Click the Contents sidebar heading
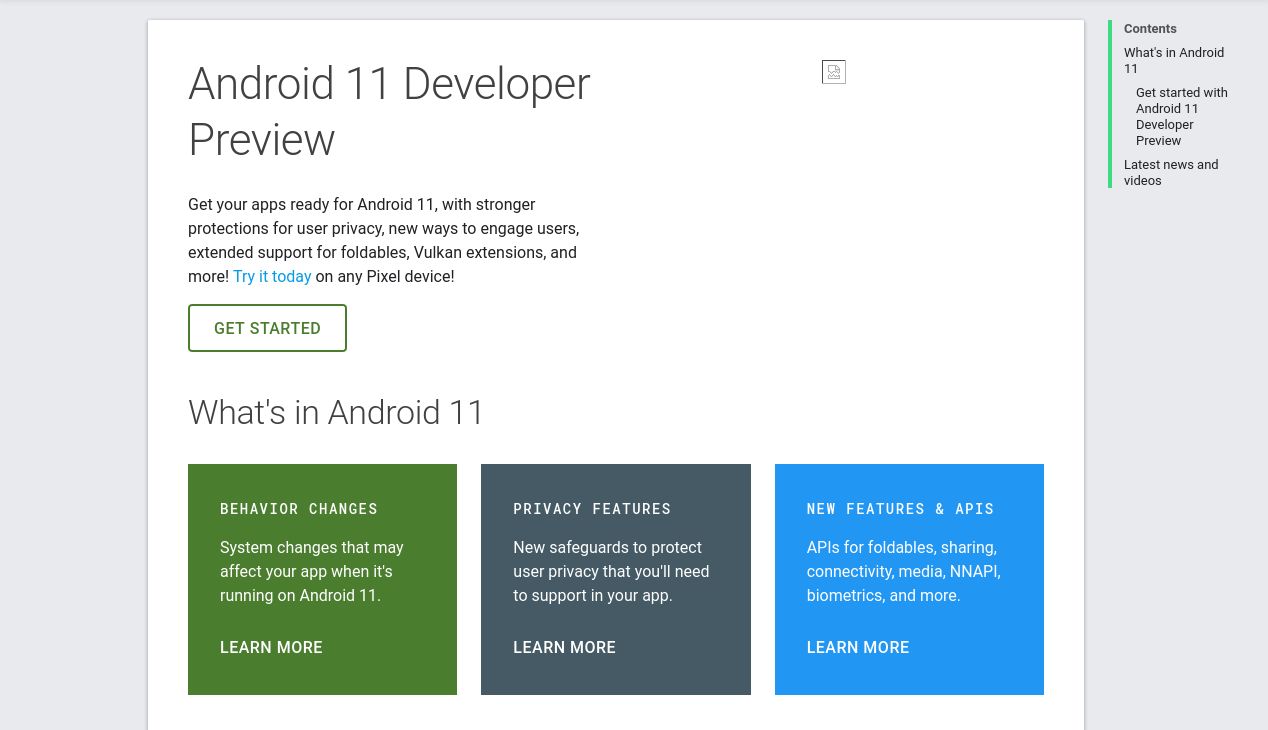This screenshot has width=1268, height=730. point(1150,29)
